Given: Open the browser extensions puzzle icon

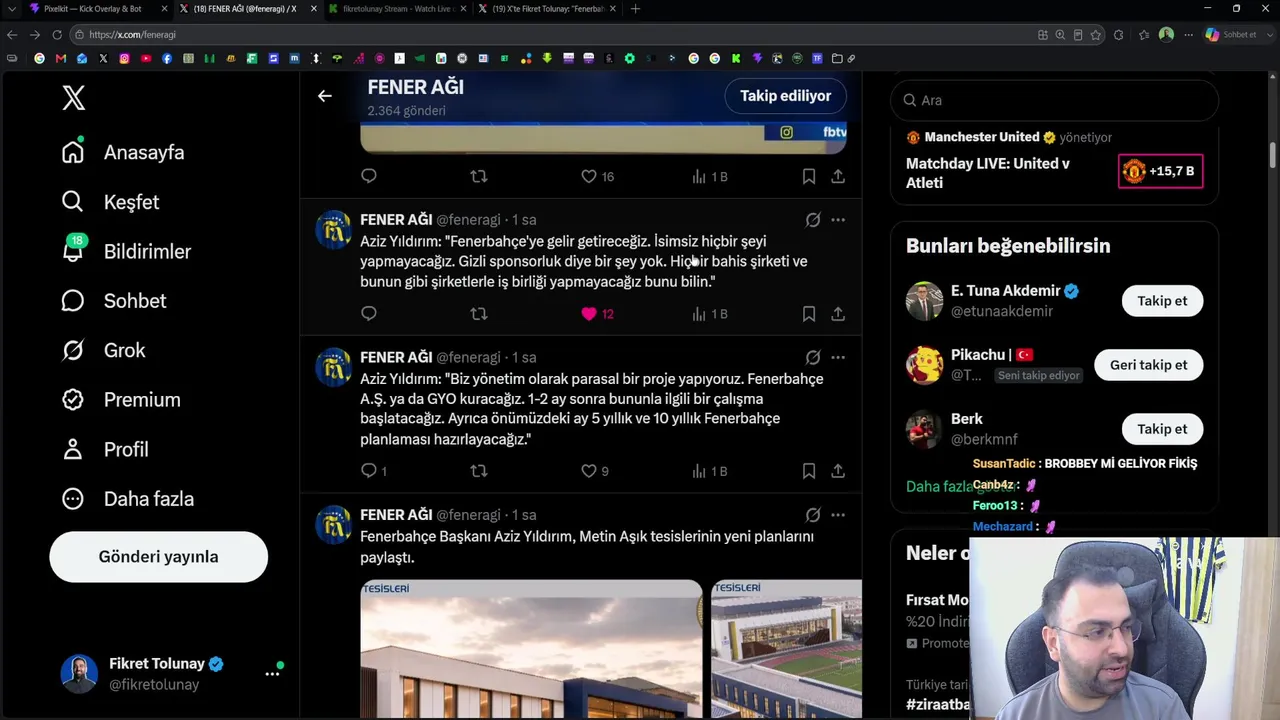Looking at the screenshot, I should [1118, 35].
